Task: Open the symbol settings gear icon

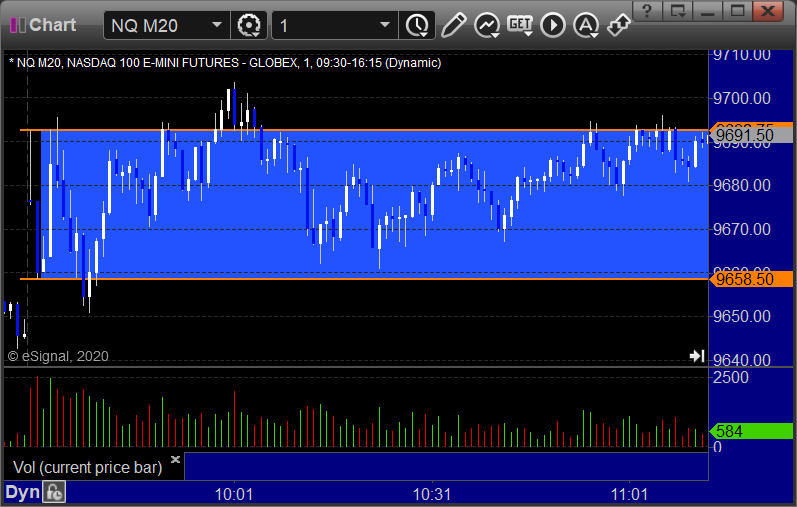Action: (x=249, y=25)
